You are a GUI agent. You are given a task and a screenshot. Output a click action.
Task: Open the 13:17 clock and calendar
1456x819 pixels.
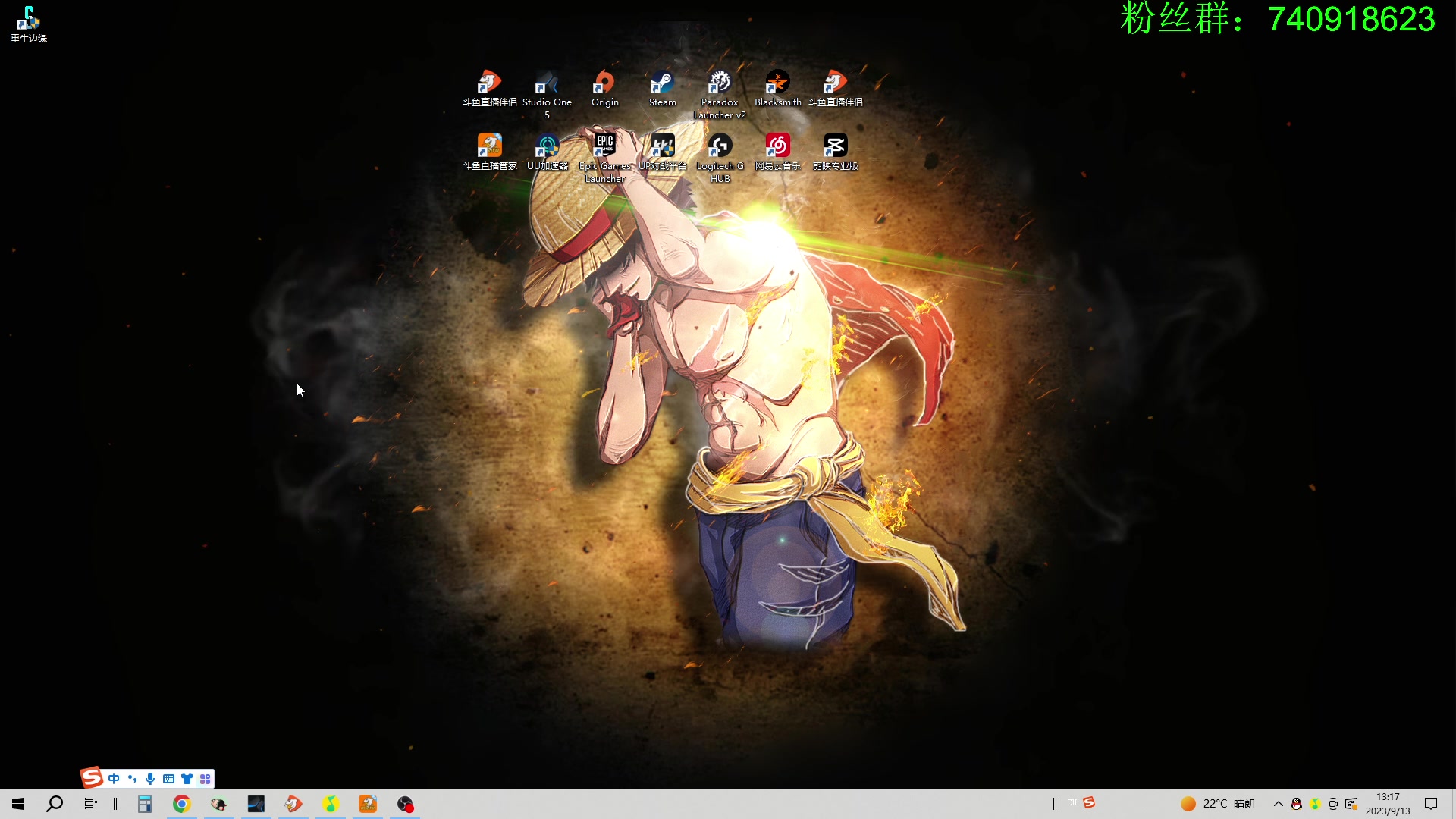point(1388,804)
